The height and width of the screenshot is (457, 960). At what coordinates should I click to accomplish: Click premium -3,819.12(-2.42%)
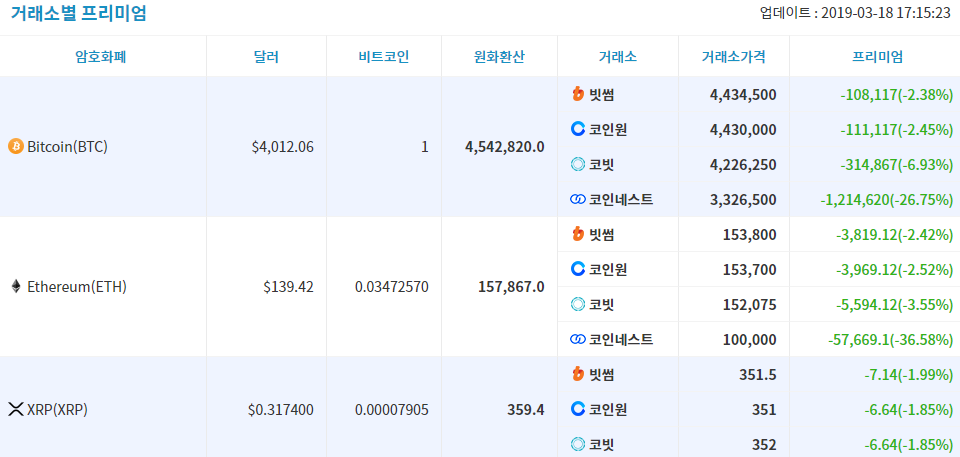coord(894,235)
